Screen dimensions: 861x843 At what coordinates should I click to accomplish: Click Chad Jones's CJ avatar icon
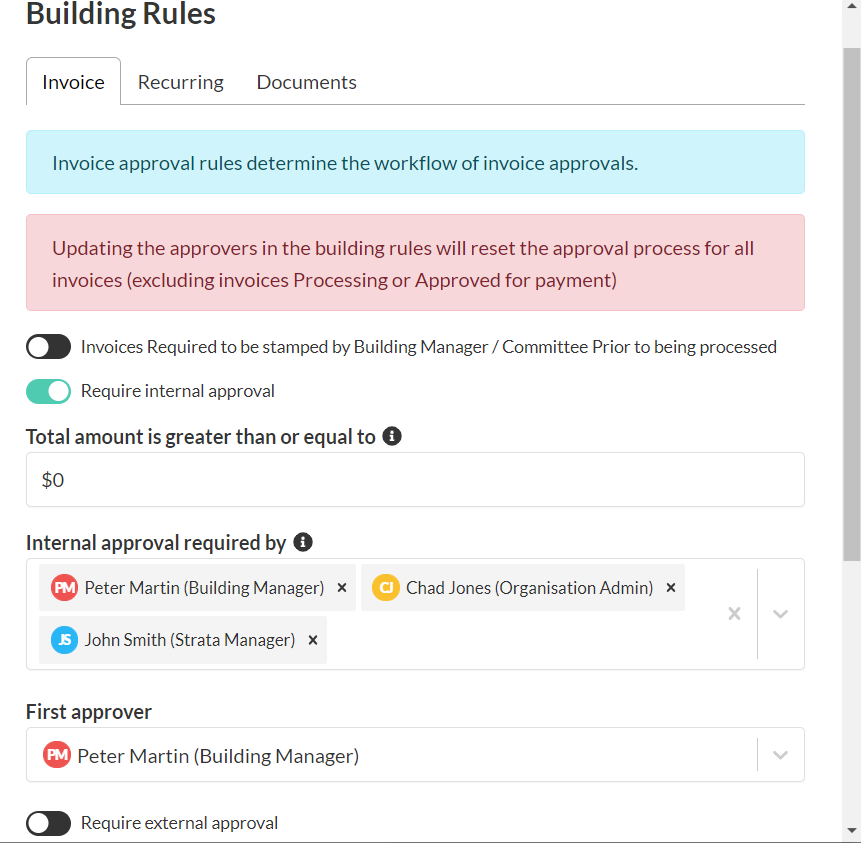[x=386, y=588]
